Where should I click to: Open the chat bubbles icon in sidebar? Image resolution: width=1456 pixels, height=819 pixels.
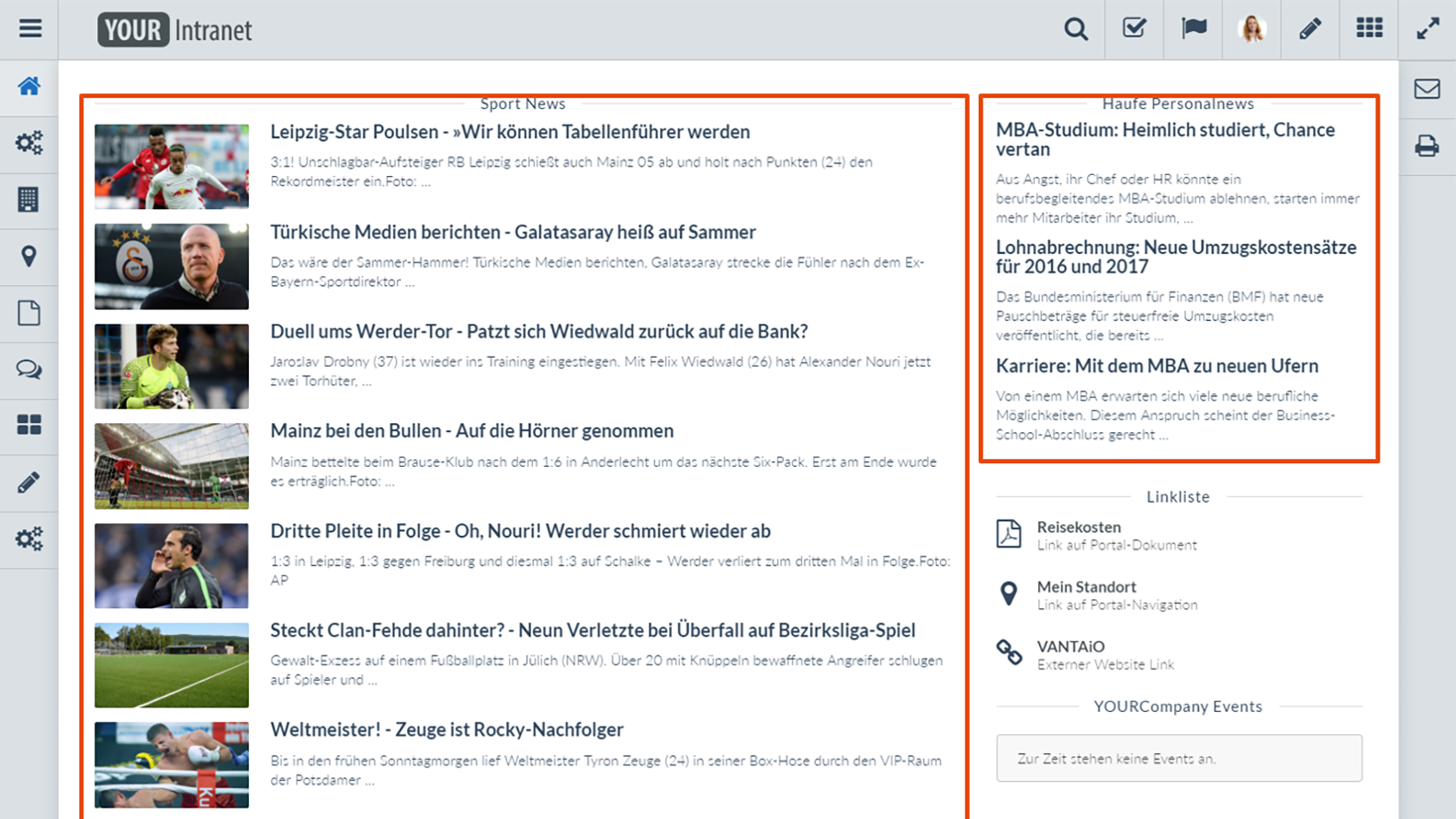(x=29, y=369)
